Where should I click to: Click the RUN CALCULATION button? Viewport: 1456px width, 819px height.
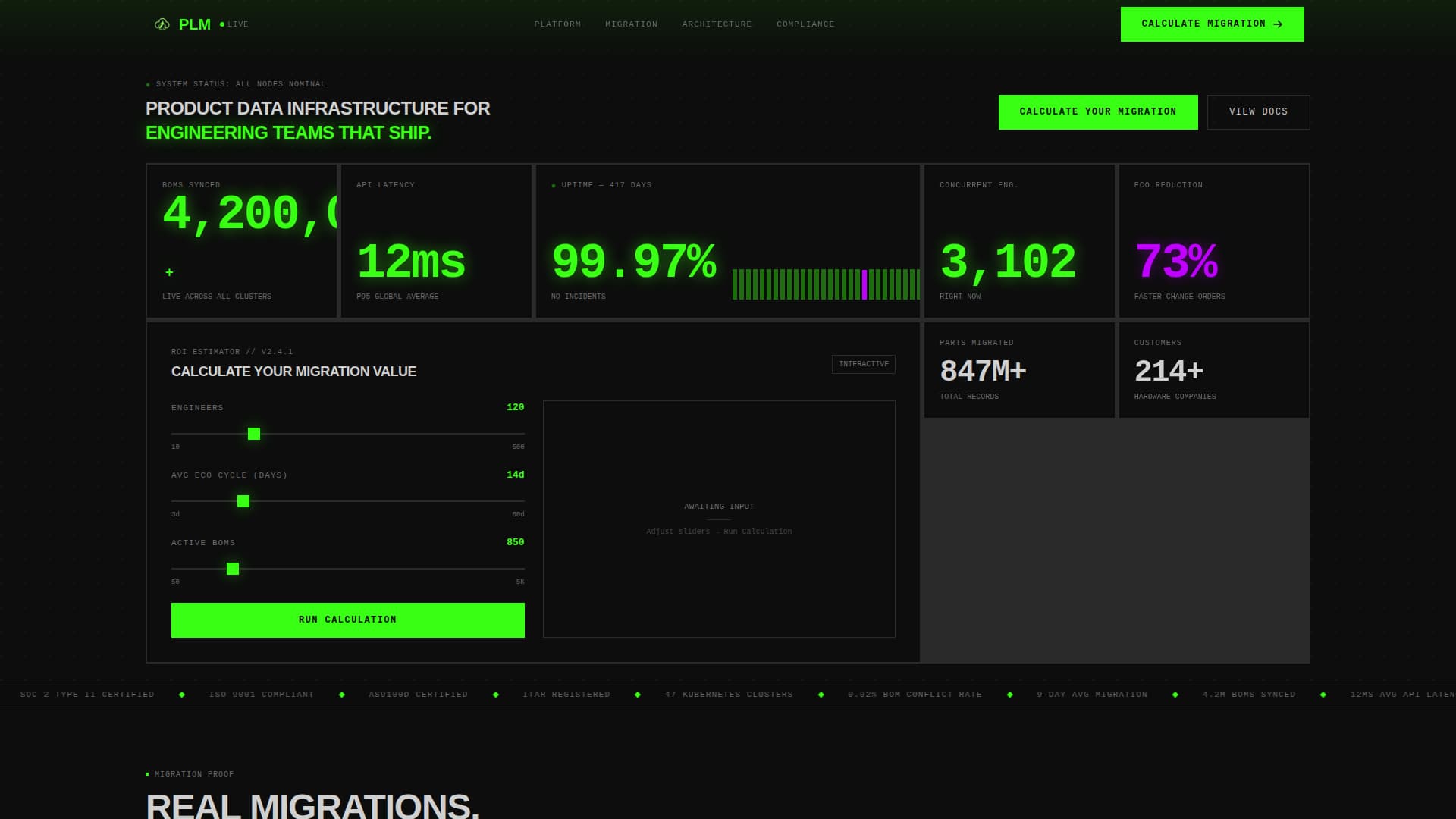(347, 620)
